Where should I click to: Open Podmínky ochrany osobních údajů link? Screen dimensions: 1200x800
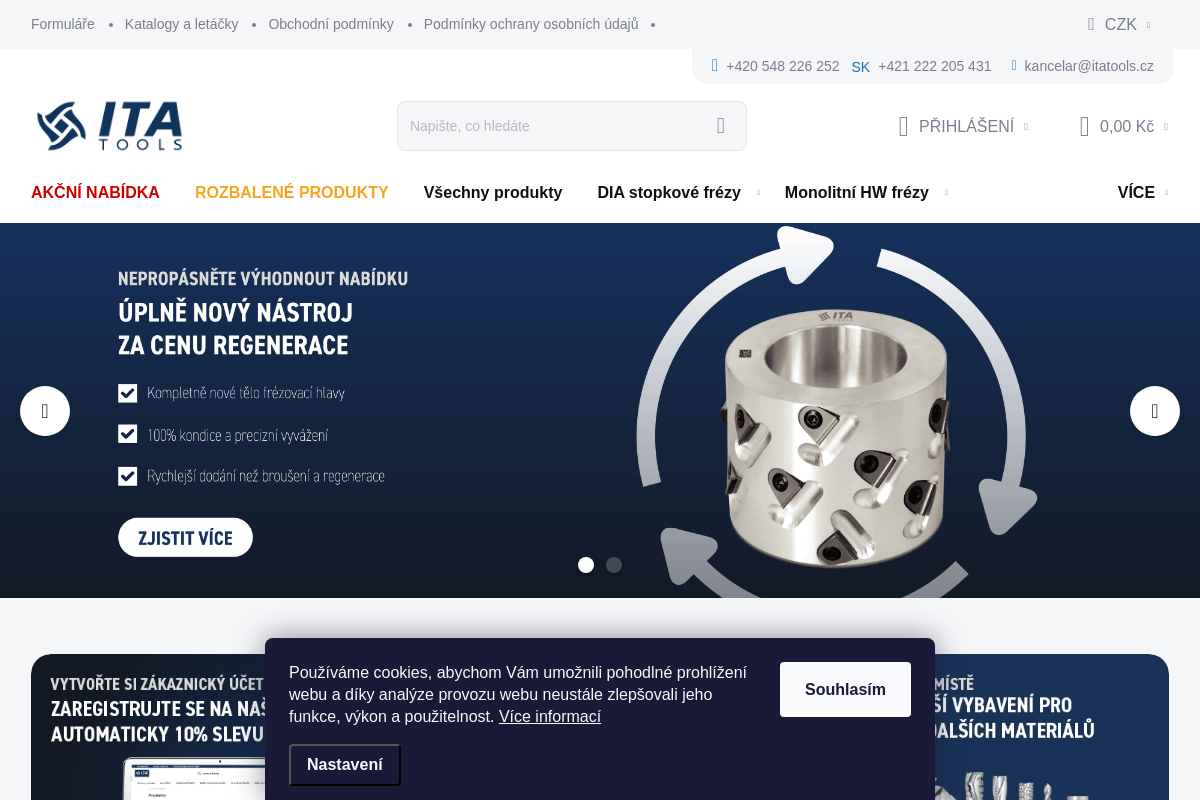click(531, 24)
